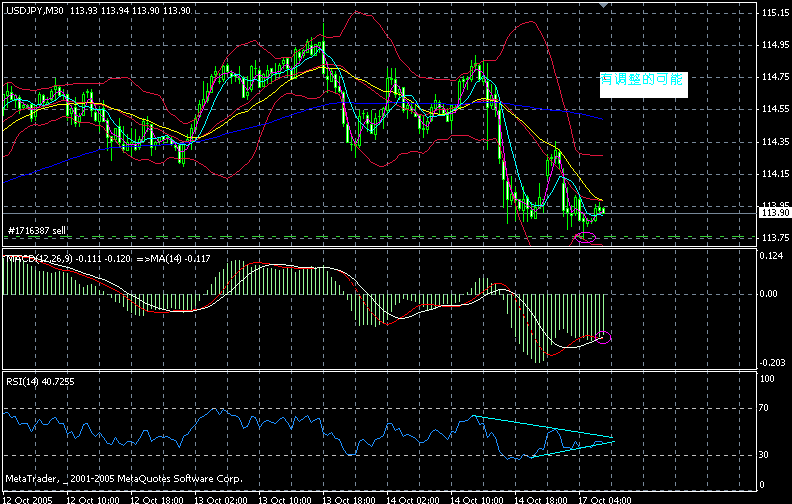
Task: Click the 12 Oct 10:00 time label
Action: (93, 500)
